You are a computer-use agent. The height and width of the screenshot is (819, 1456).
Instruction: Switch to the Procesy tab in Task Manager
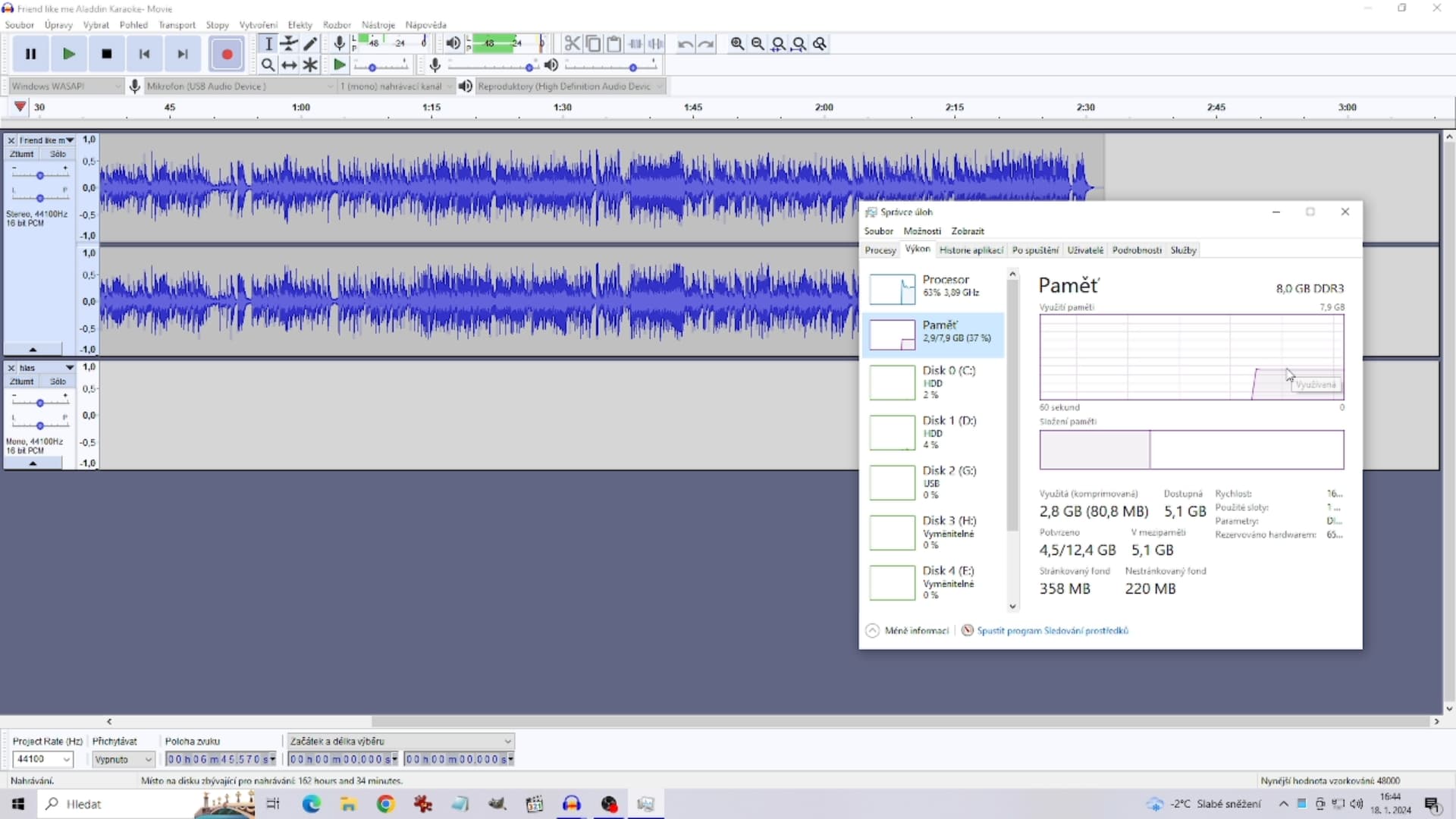tap(880, 250)
